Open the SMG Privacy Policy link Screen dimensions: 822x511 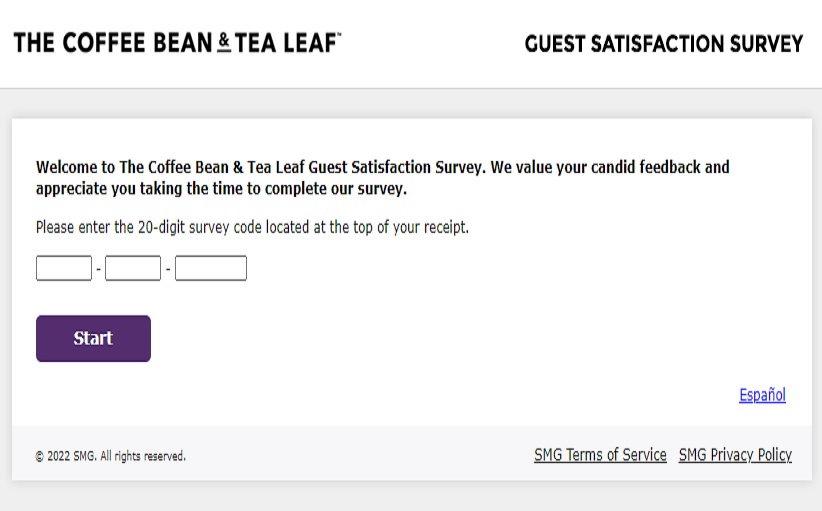735,454
